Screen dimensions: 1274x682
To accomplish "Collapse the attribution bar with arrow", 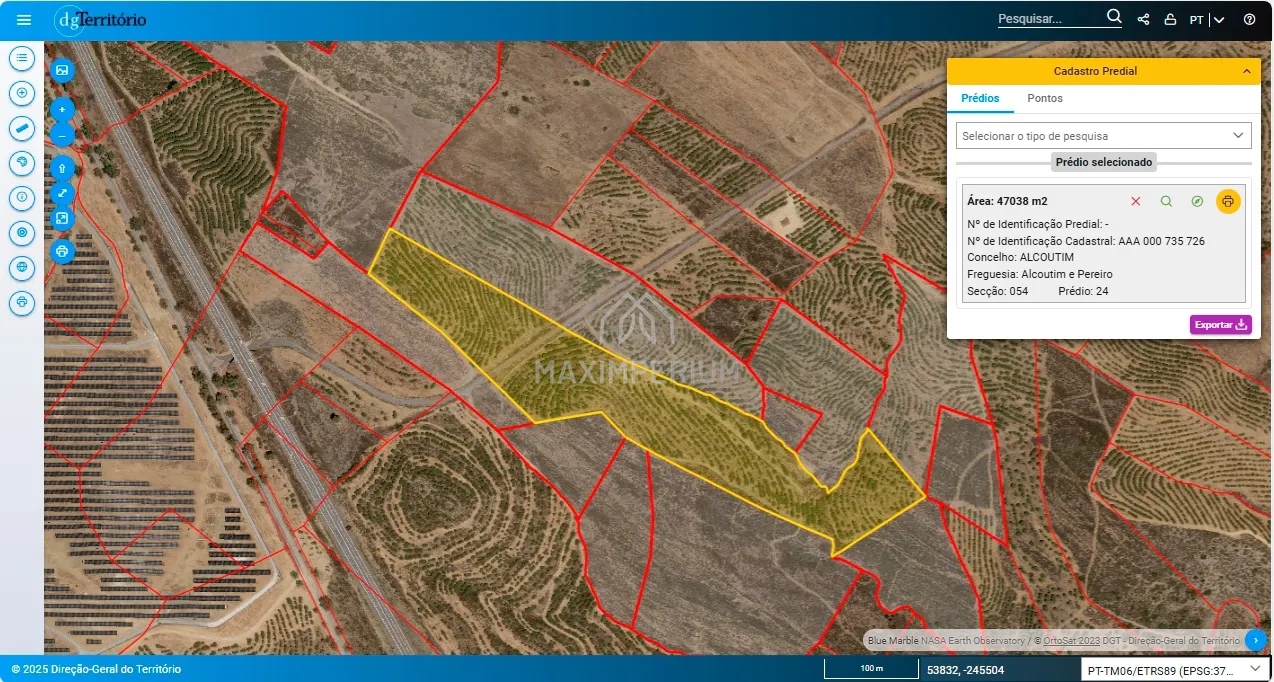I will [x=1256, y=640].
